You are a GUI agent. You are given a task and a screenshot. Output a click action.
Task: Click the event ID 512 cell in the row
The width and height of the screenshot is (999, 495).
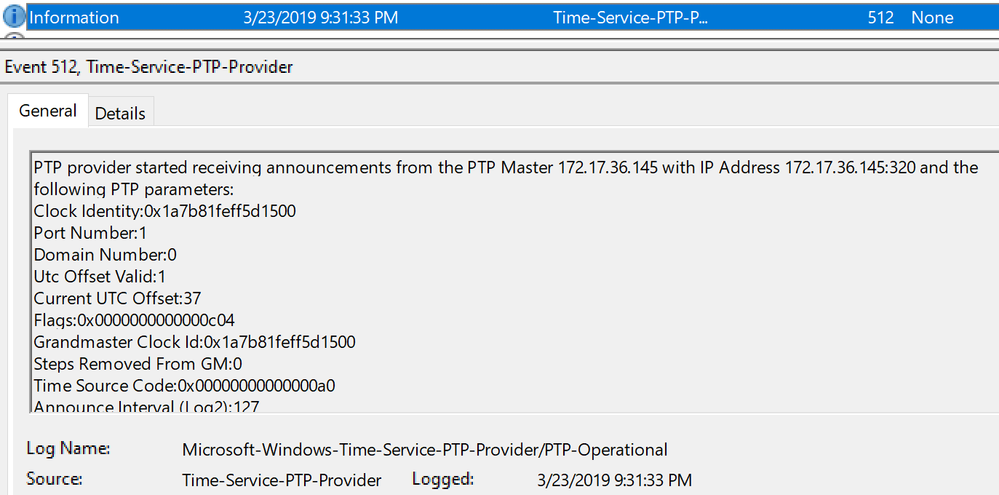[880, 17]
